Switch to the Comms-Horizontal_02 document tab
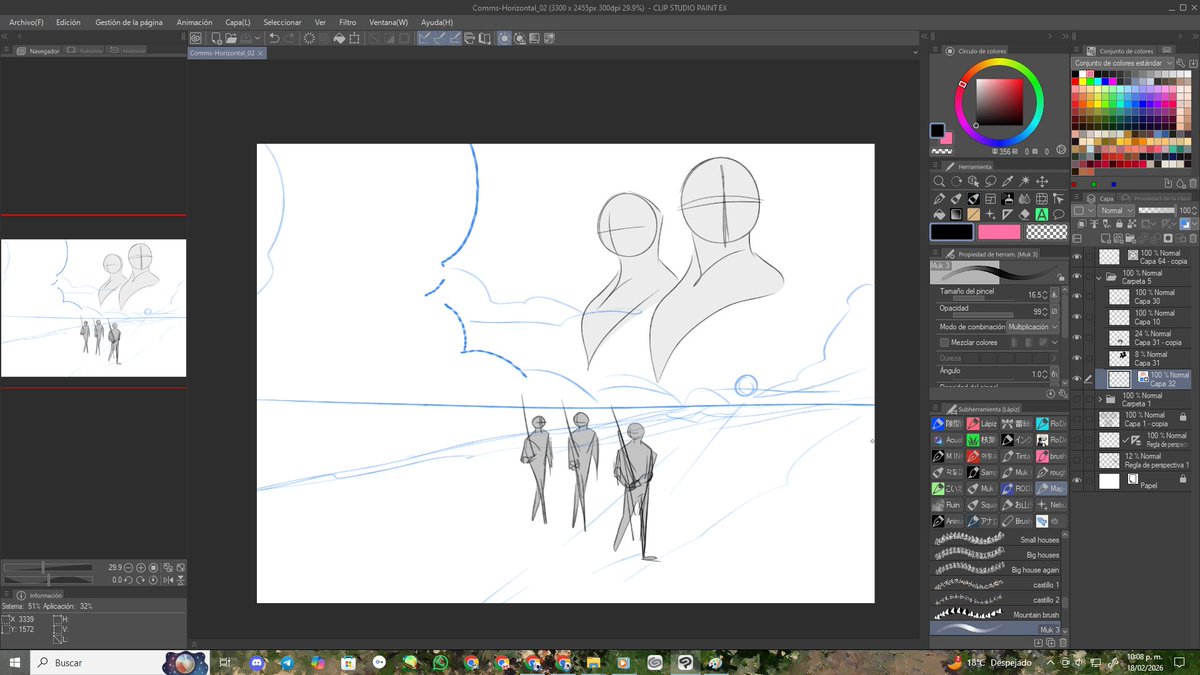1200x675 pixels. [x=226, y=52]
